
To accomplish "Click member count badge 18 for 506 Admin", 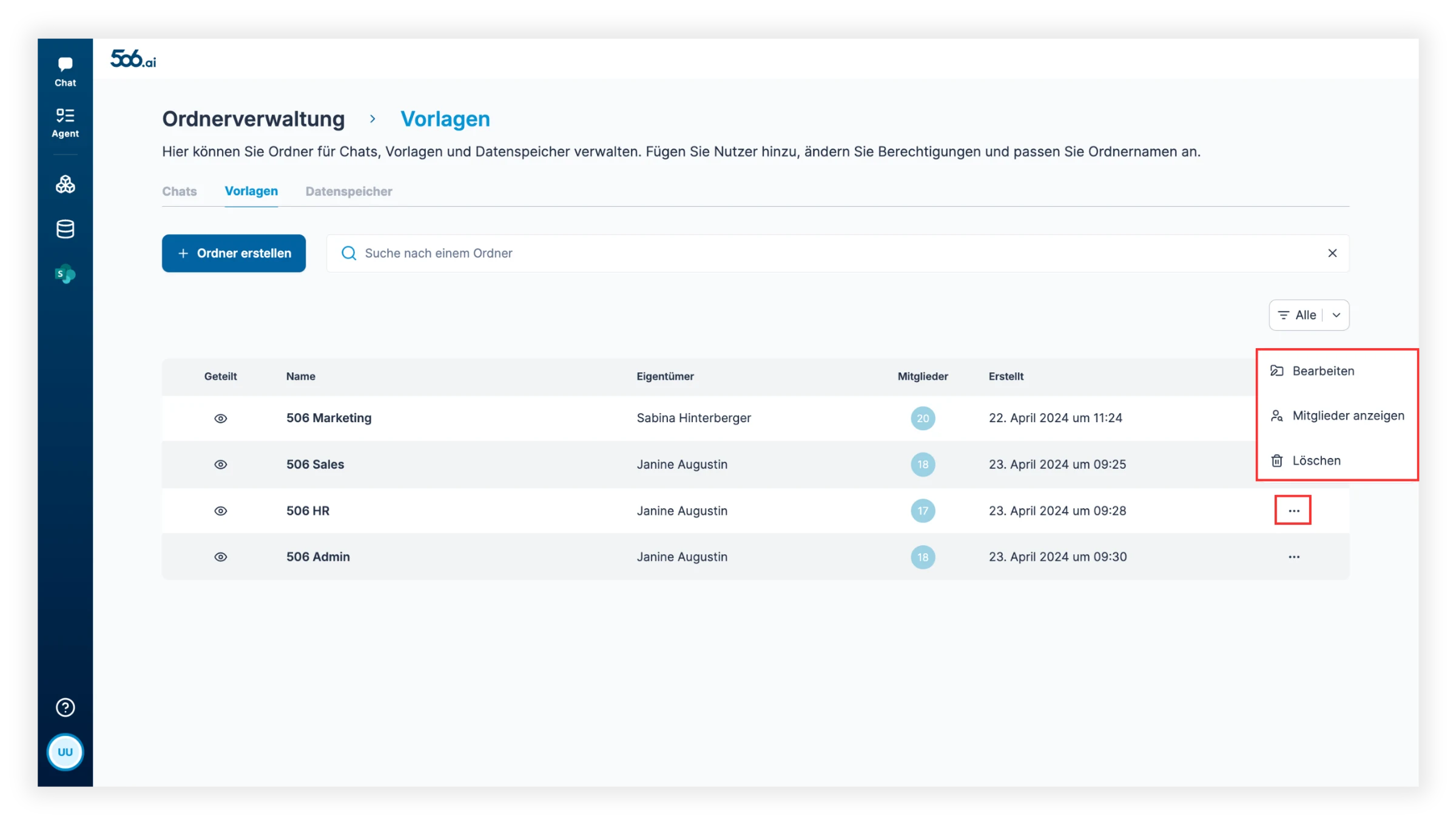I will click(923, 557).
